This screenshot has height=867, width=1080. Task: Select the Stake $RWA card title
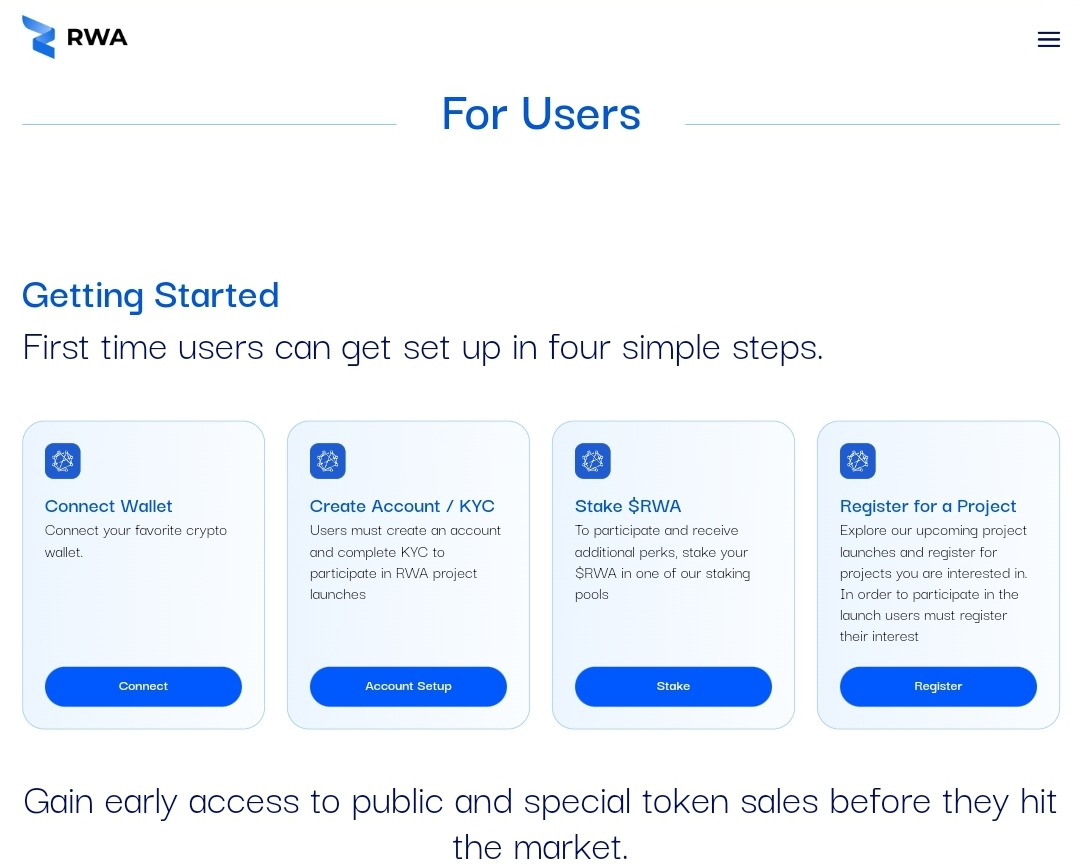coord(628,506)
